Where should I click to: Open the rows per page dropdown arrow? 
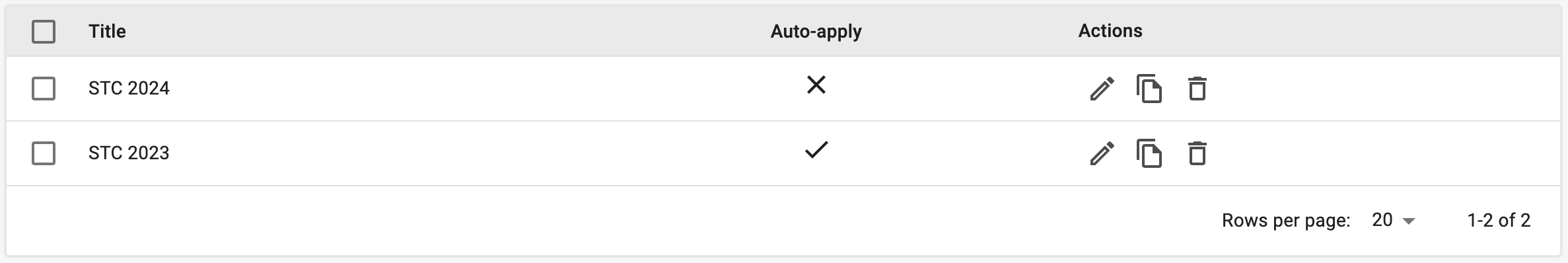point(1409,221)
